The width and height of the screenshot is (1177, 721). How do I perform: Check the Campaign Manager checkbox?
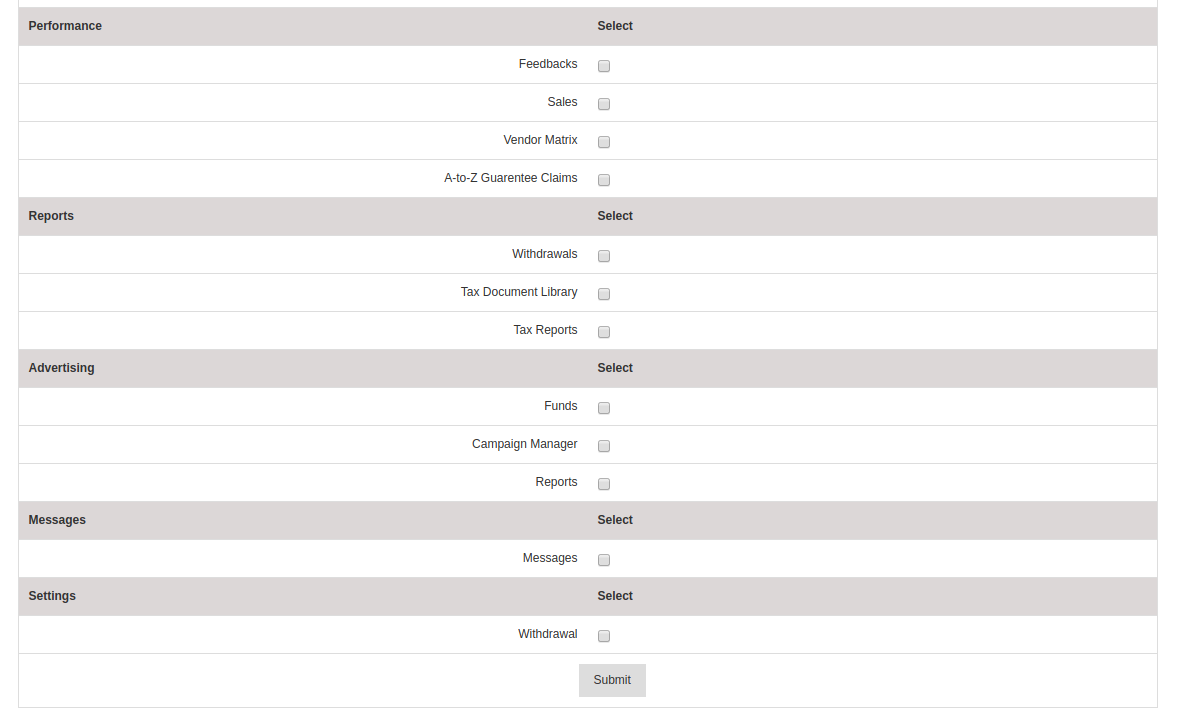[604, 446]
